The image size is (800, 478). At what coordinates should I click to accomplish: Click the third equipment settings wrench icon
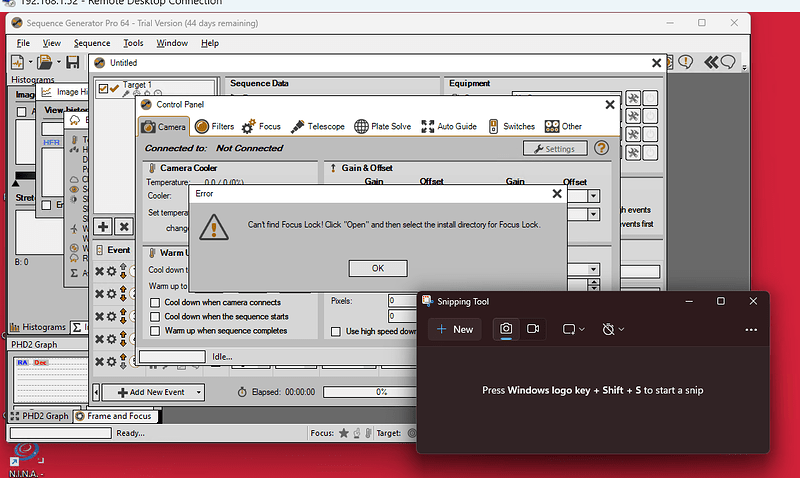pos(633,135)
